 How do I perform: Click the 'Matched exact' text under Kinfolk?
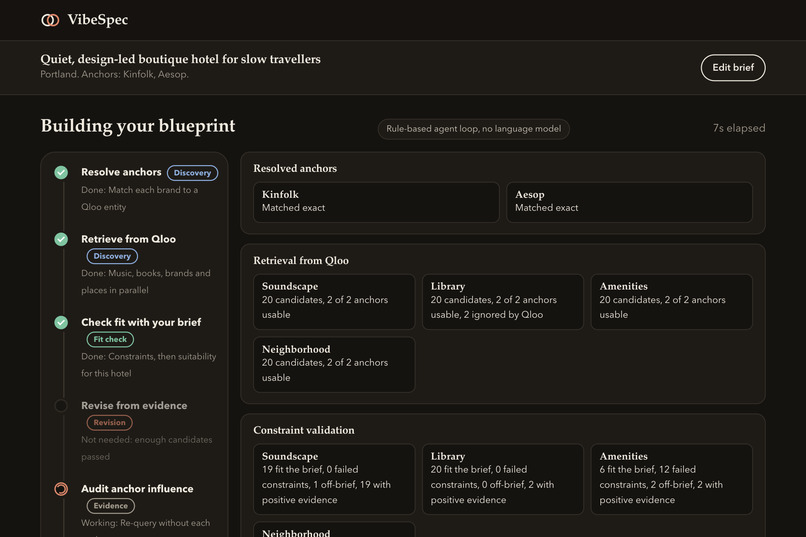[294, 208]
